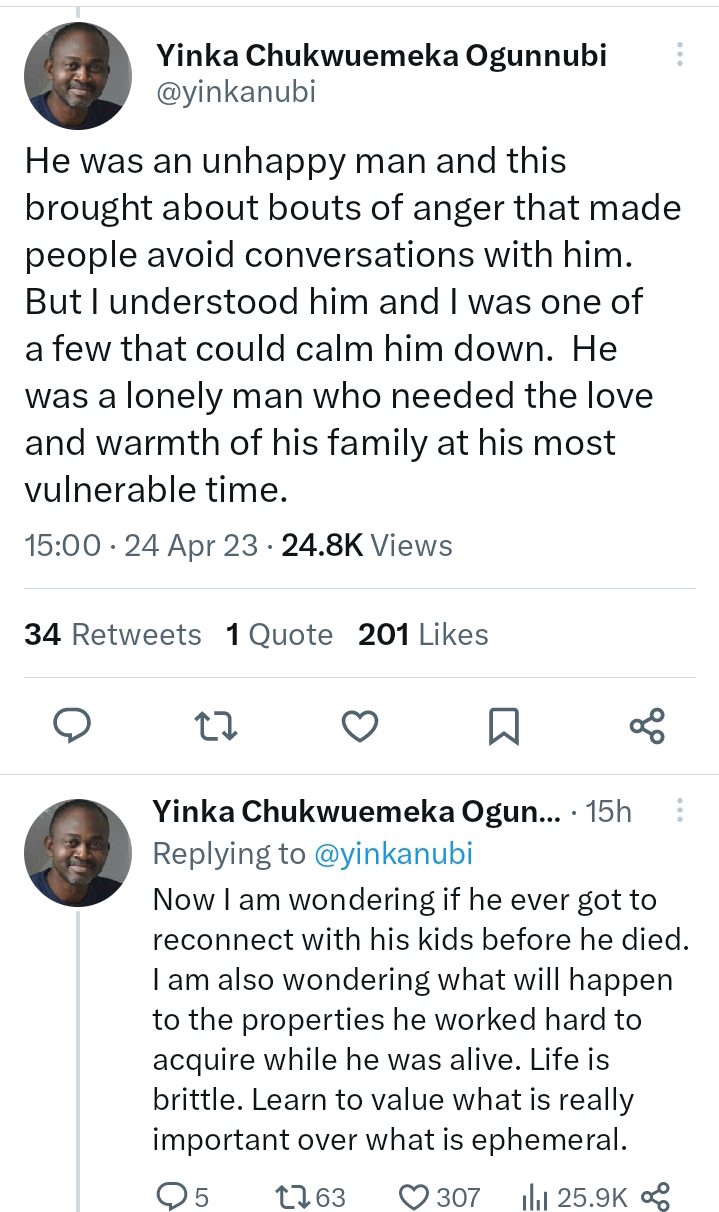Open Yinka Chukwuemeka Ogunnubi's name in main tweet
Image resolution: width=719 pixels, height=1212 pixels.
click(381, 56)
